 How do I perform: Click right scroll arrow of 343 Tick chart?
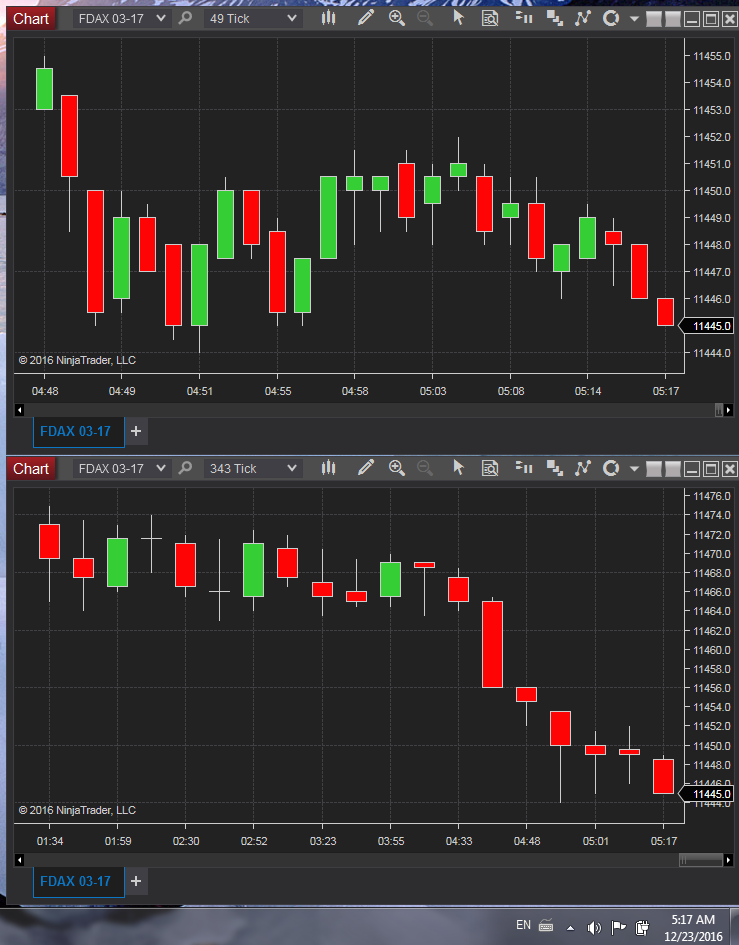pyautogui.click(x=729, y=859)
